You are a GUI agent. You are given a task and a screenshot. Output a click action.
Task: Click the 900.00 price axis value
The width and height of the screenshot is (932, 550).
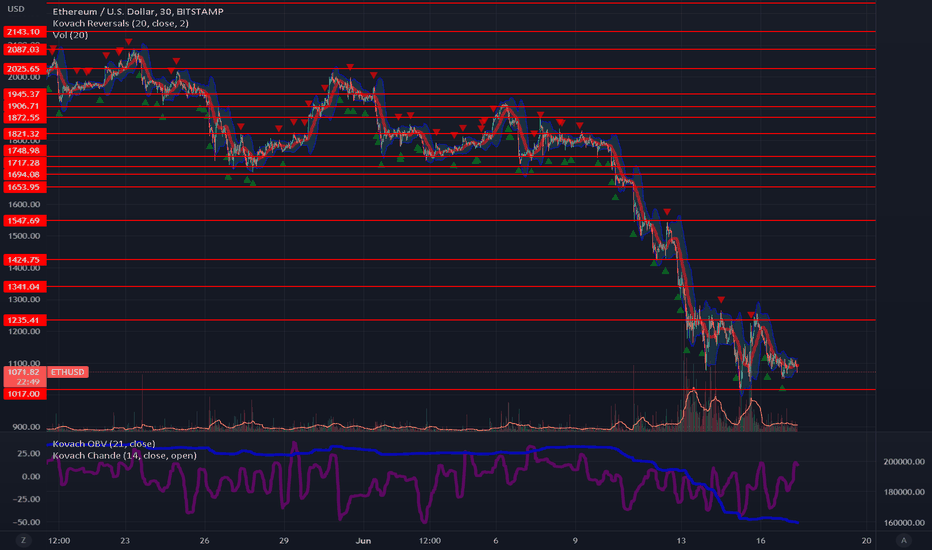[x=26, y=427]
